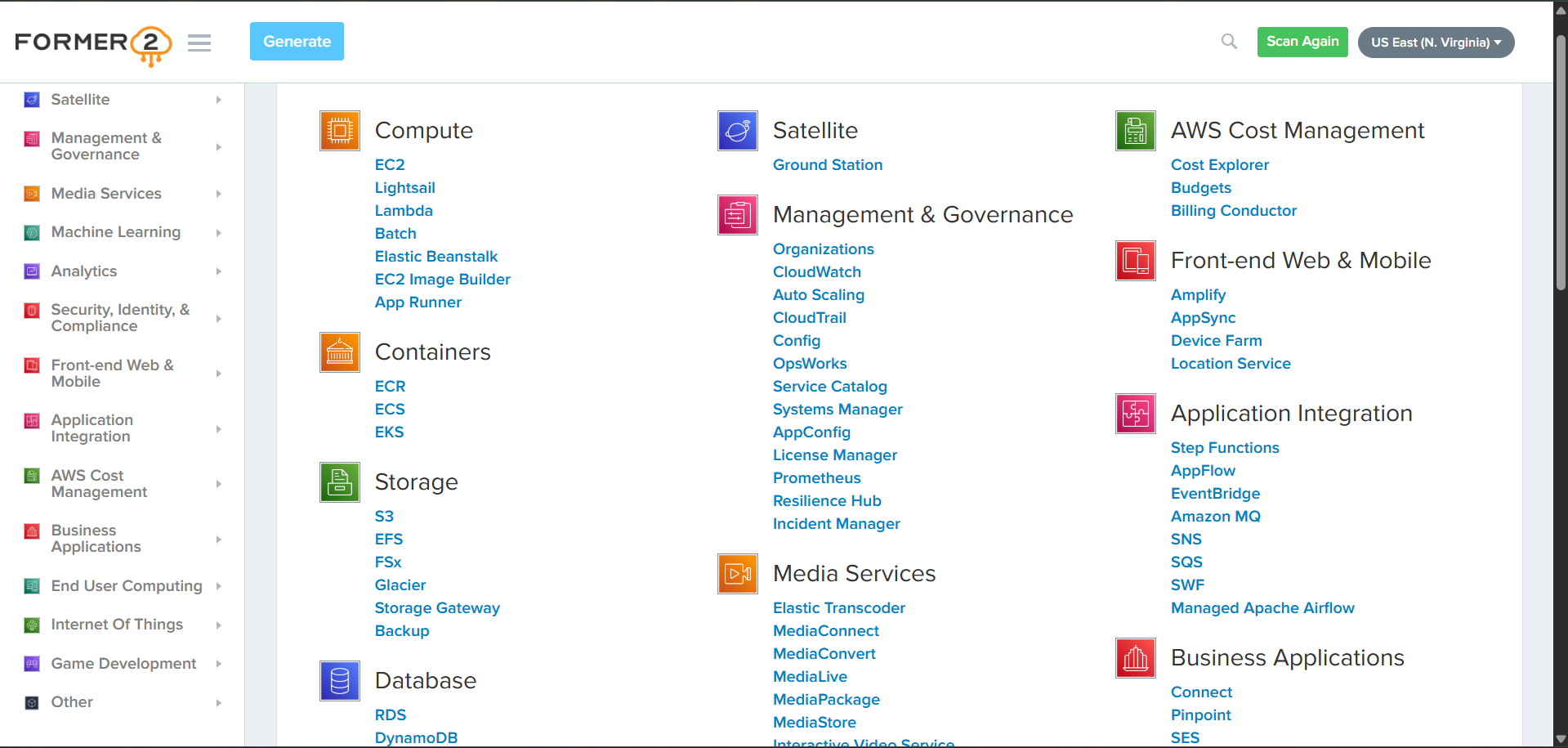Expand the Internet Of Things category
Image resolution: width=1568 pixels, height=748 pixels.
point(117,624)
